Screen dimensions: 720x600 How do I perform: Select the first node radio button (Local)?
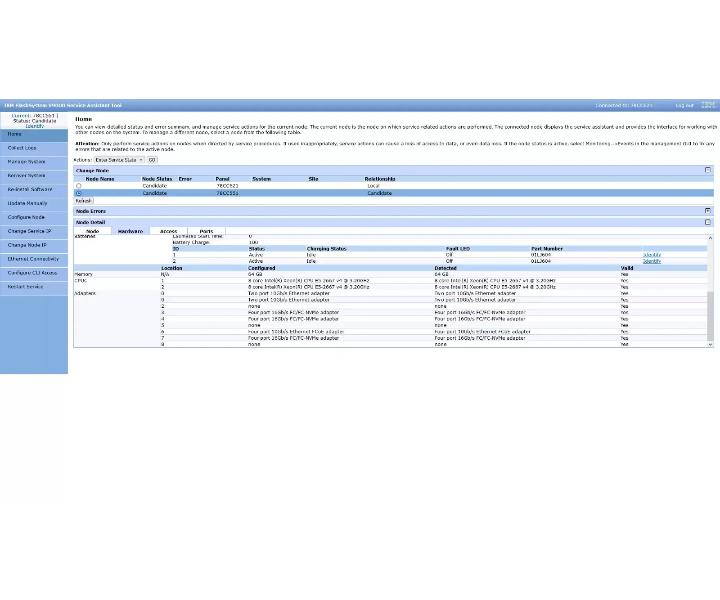(79, 186)
